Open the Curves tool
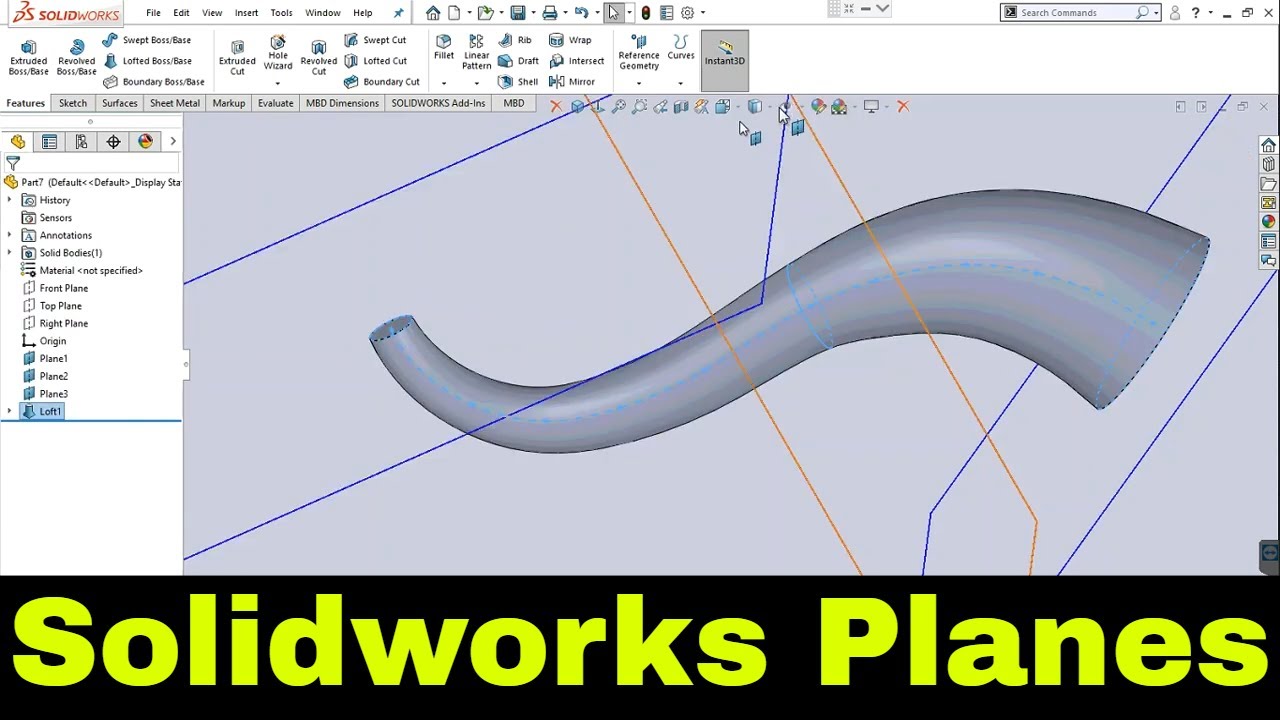 [x=681, y=47]
